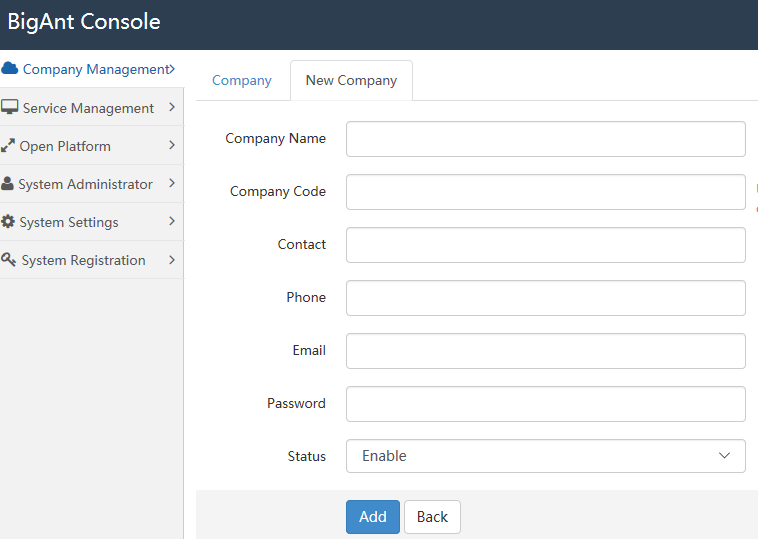Click inside the Password field
The width and height of the screenshot is (758, 539).
545,404
